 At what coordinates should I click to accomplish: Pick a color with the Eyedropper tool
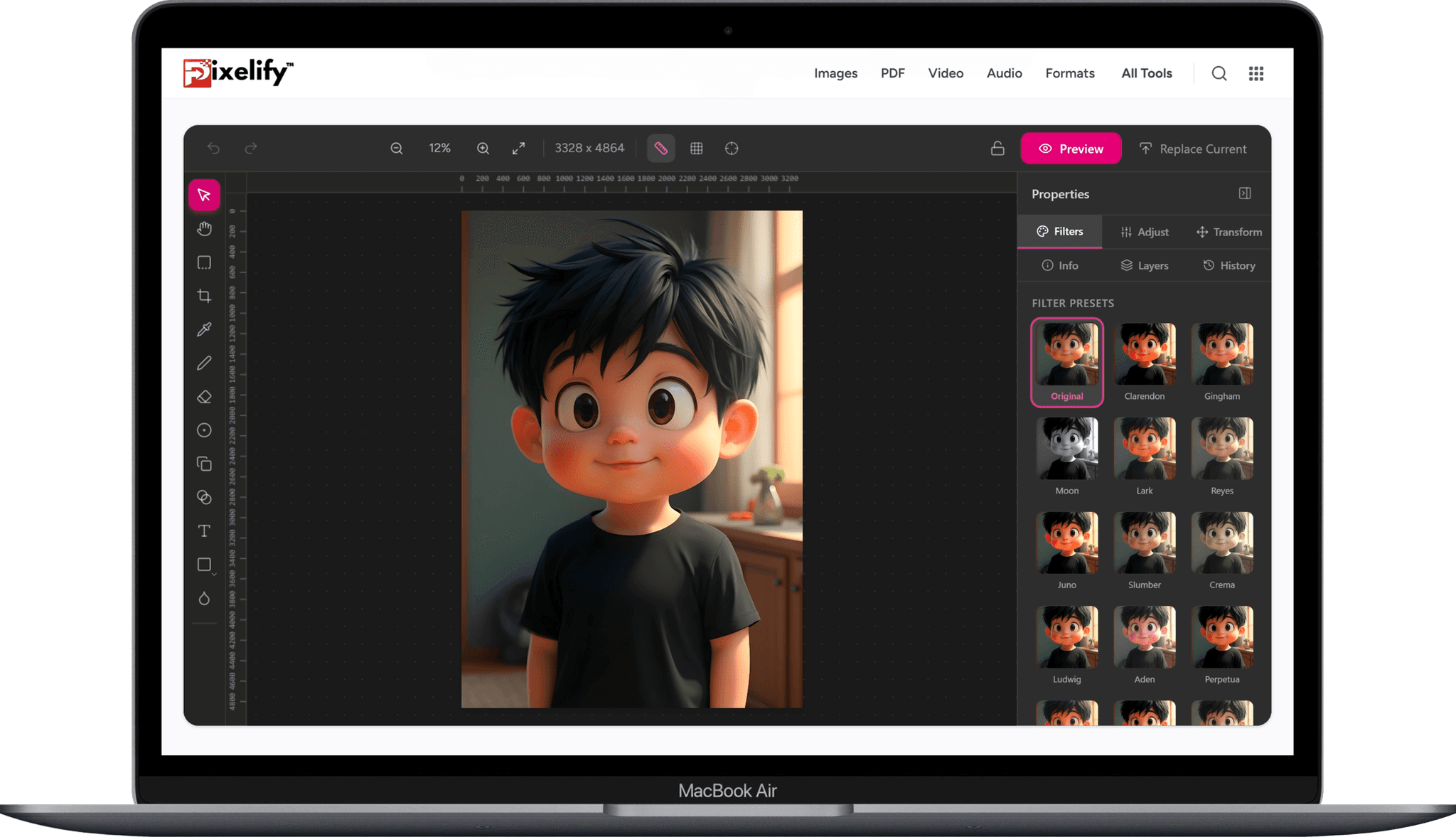[x=204, y=329]
